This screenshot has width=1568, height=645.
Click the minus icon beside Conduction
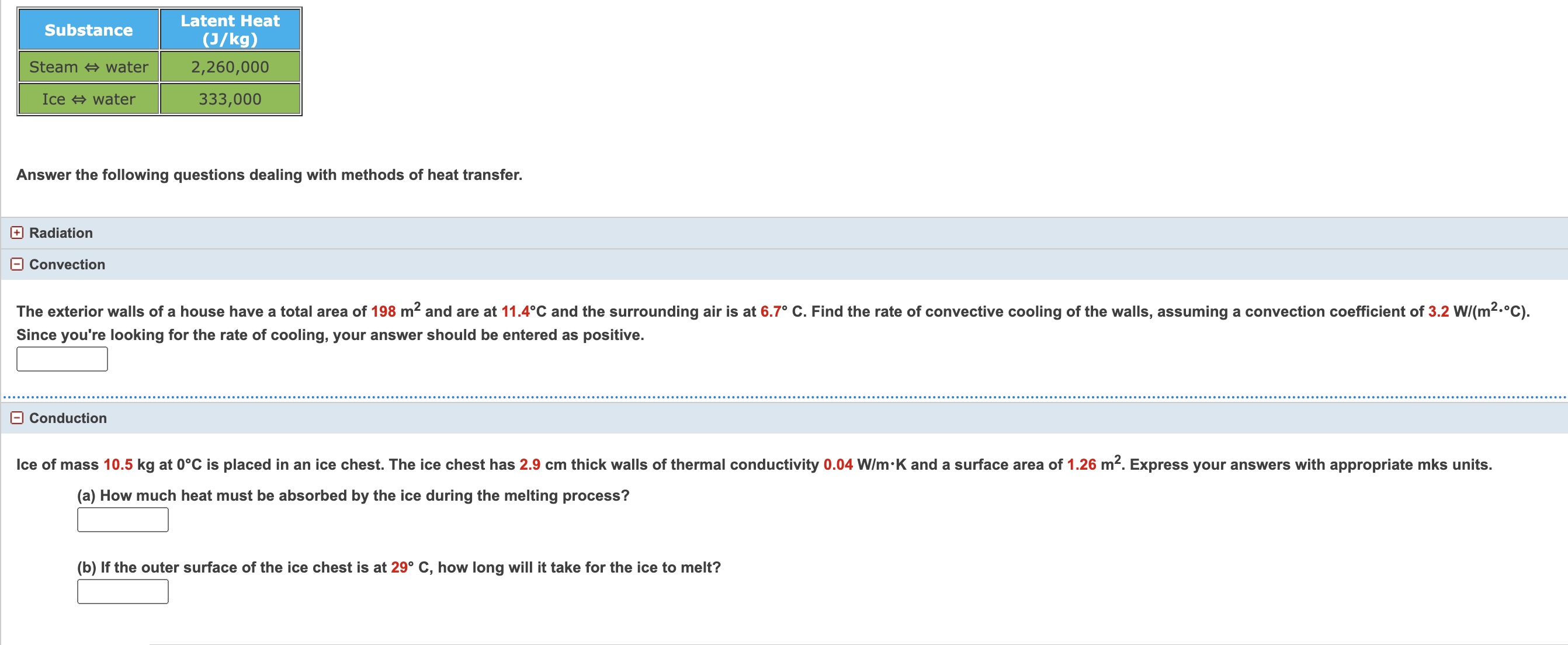tap(16, 418)
